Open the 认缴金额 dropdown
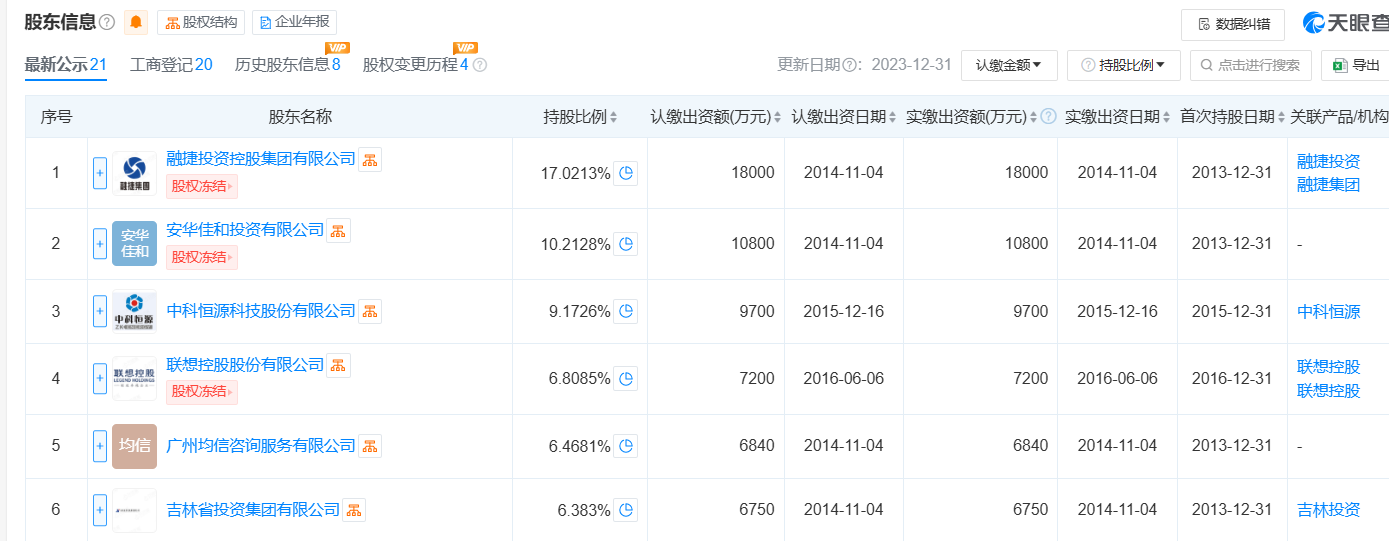 click(1009, 65)
